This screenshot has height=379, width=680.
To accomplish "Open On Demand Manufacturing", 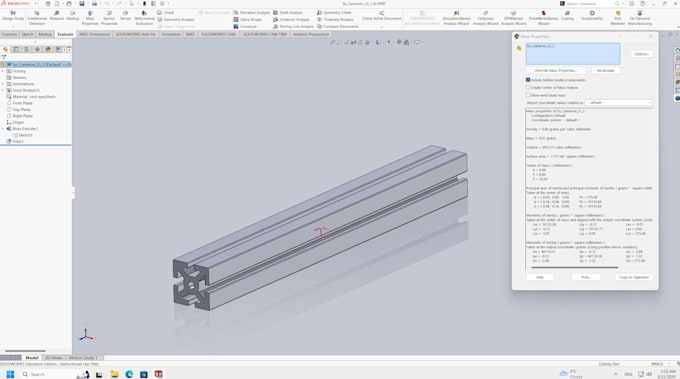I will click(x=640, y=17).
